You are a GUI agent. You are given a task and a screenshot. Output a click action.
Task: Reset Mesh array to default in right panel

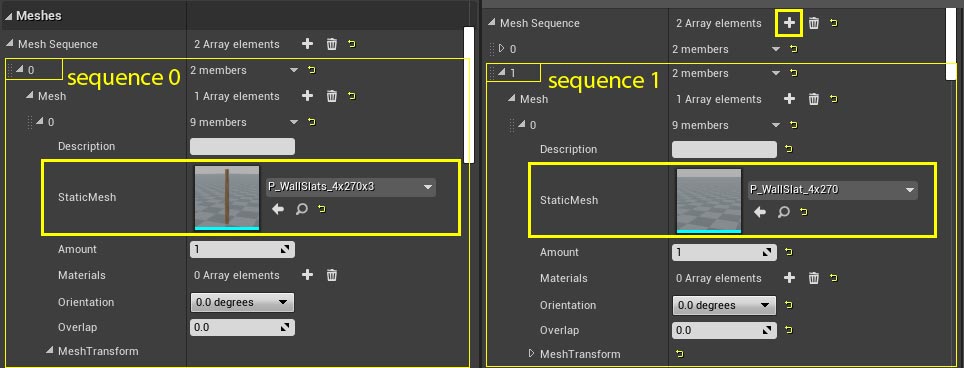834,99
